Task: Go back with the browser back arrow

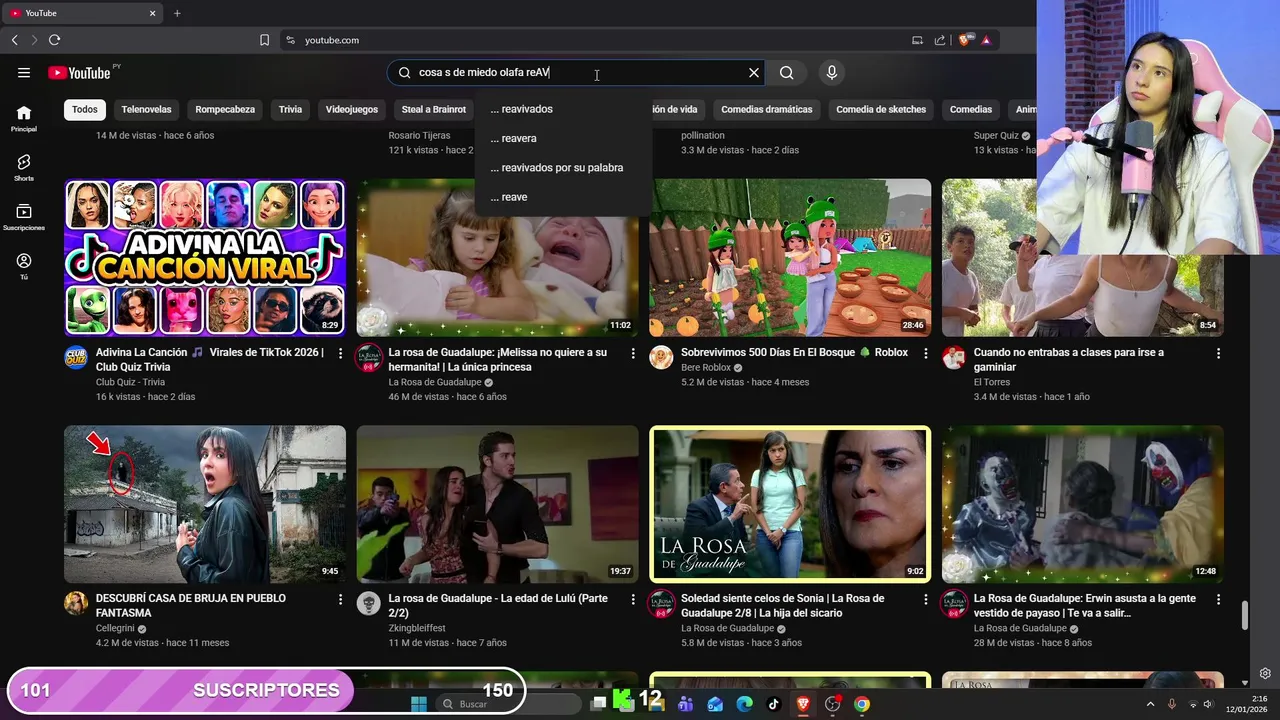Action: [14, 40]
